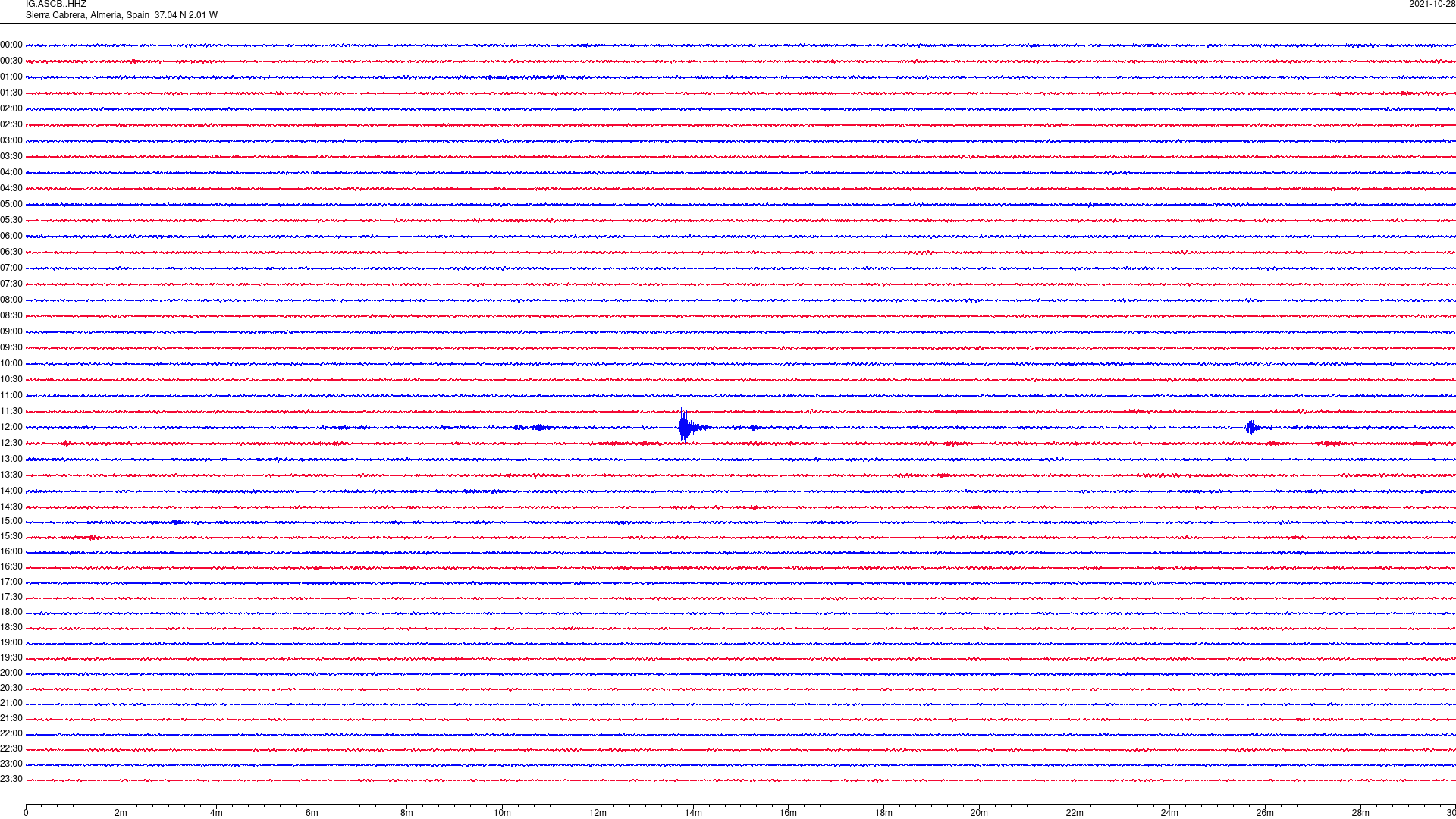Select the 00:30 trace time label

[x=11, y=61]
